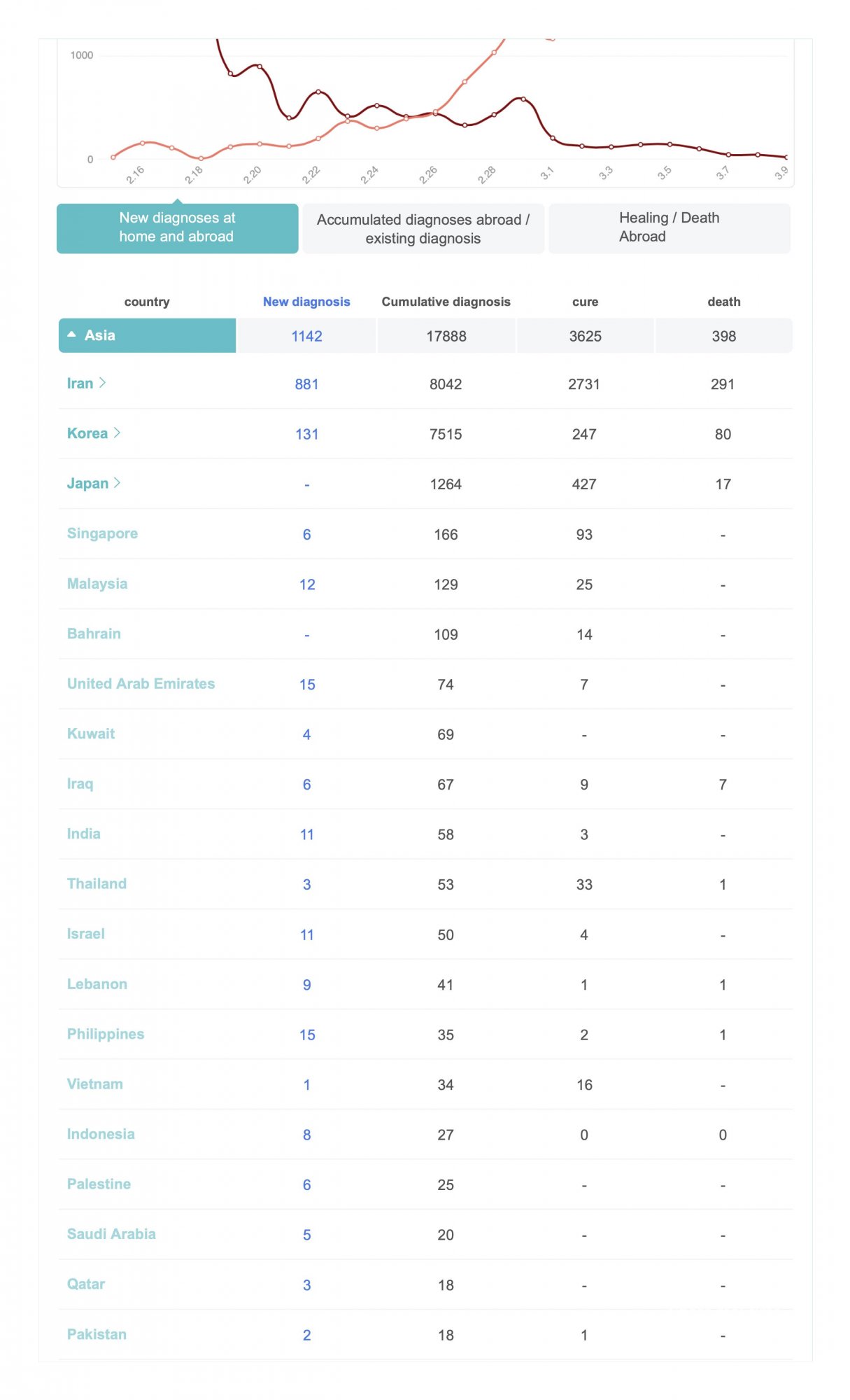Switch to Accumulated diagnoses abroad tab
Screen dimensions: 850x1400
[423, 229]
